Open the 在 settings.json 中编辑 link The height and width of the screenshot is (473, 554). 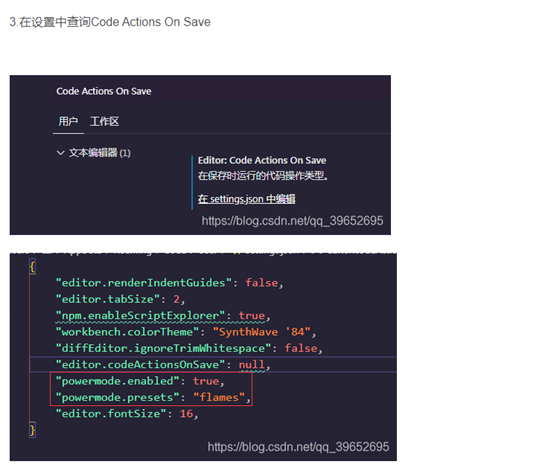(x=247, y=199)
